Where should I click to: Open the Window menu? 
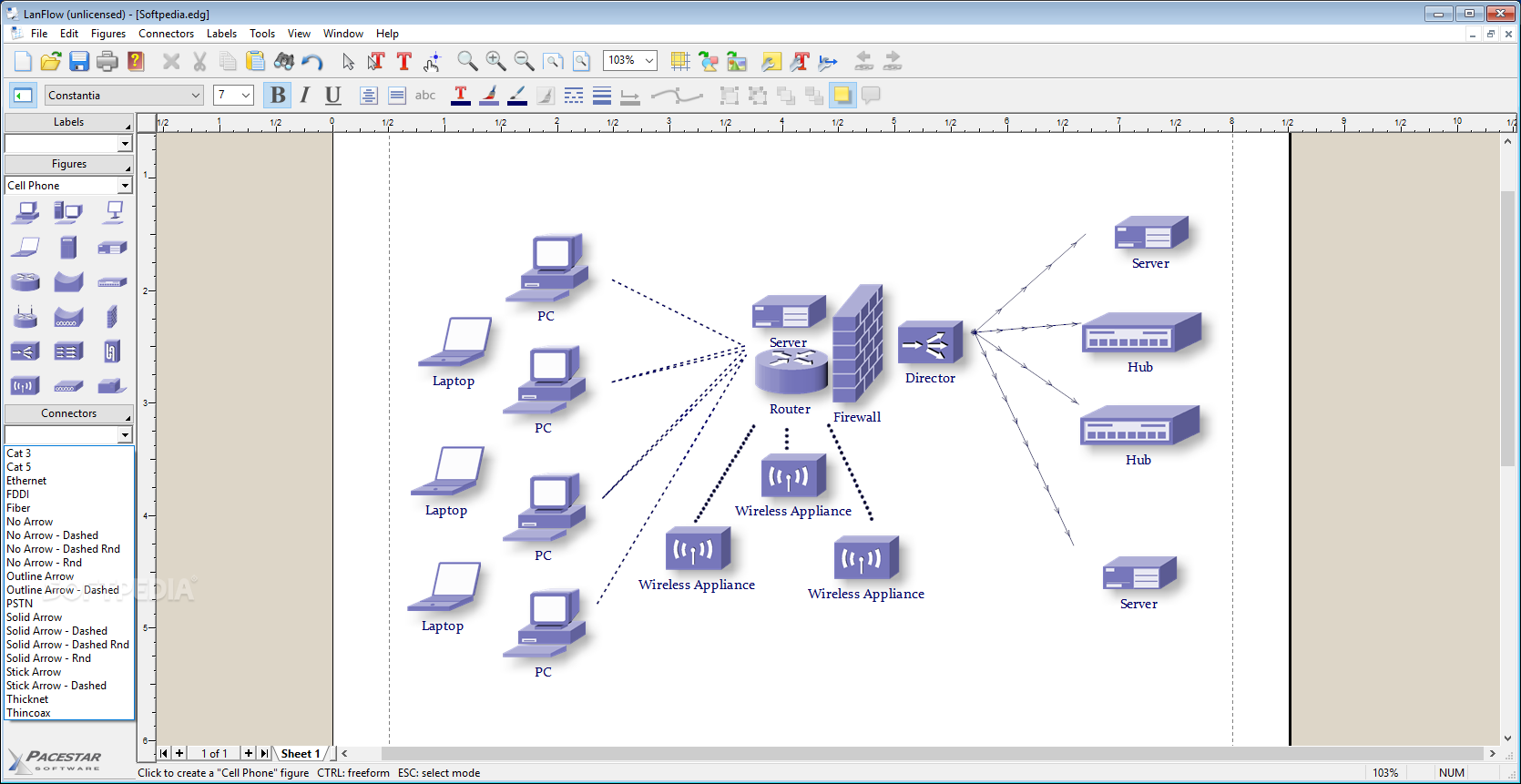(x=343, y=34)
